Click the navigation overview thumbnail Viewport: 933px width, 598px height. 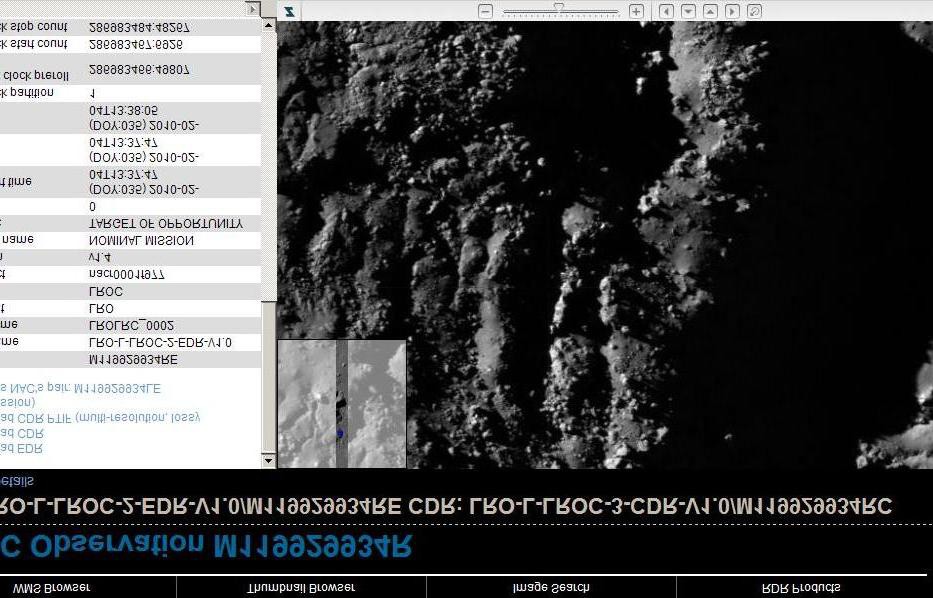341,404
